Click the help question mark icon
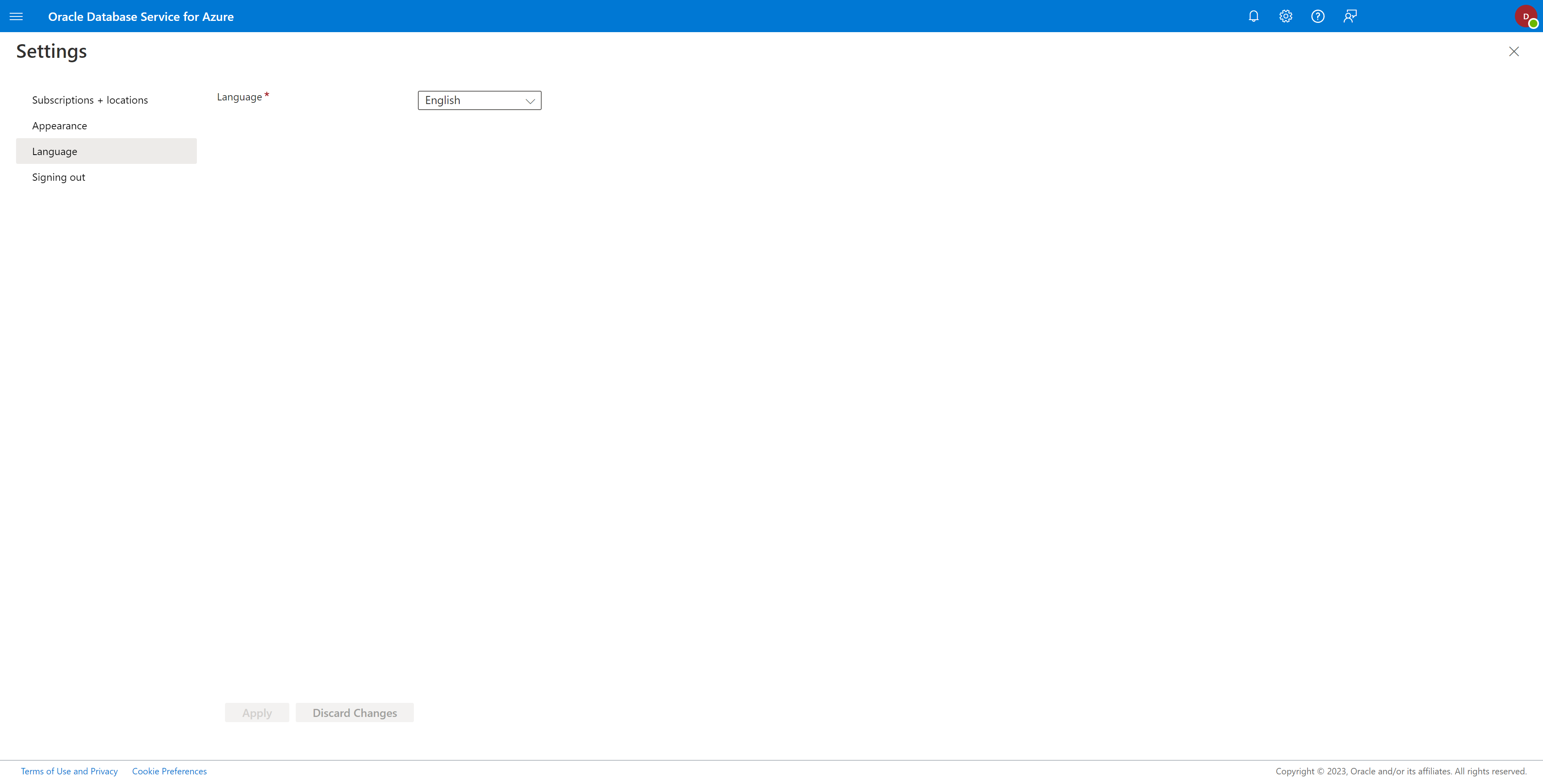The width and height of the screenshot is (1543, 784). [1317, 16]
